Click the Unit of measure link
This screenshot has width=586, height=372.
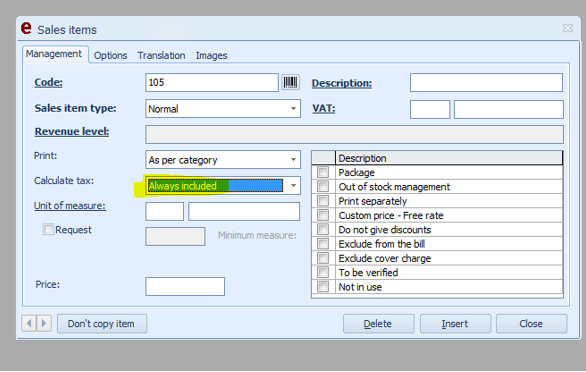tap(70, 206)
